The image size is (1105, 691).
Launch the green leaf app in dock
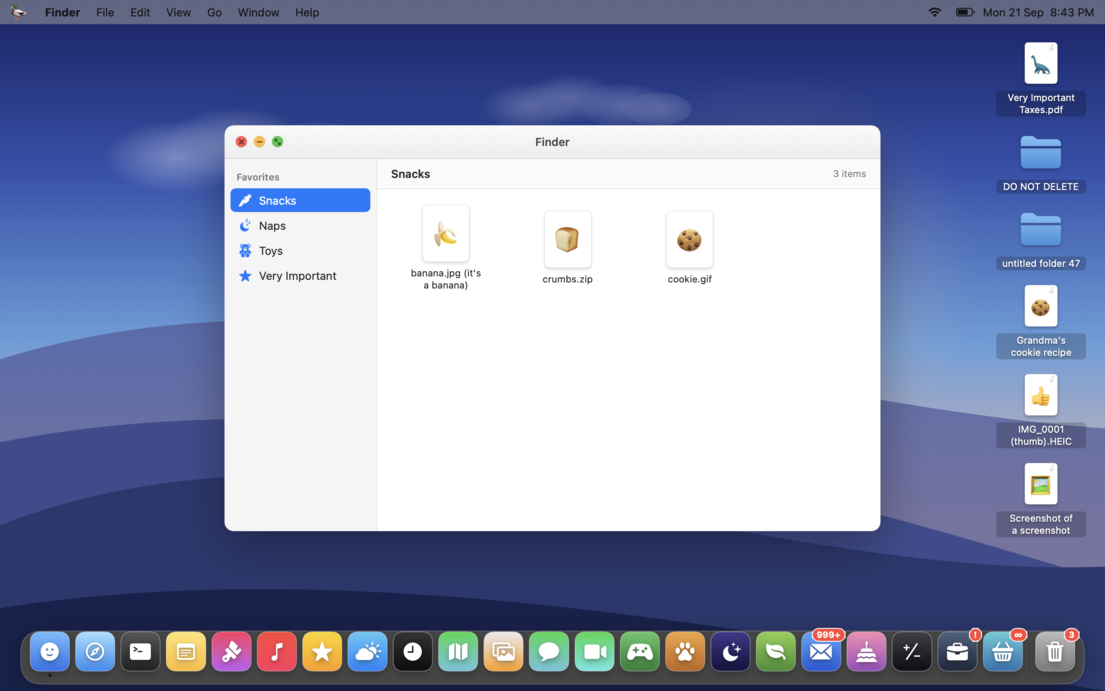776,652
